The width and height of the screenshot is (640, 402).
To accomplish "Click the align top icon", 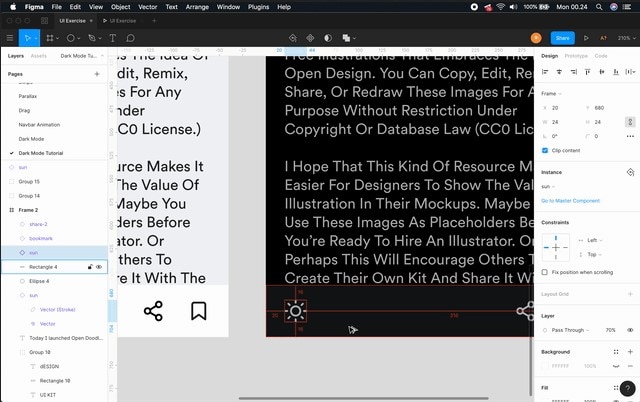I will [587, 72].
